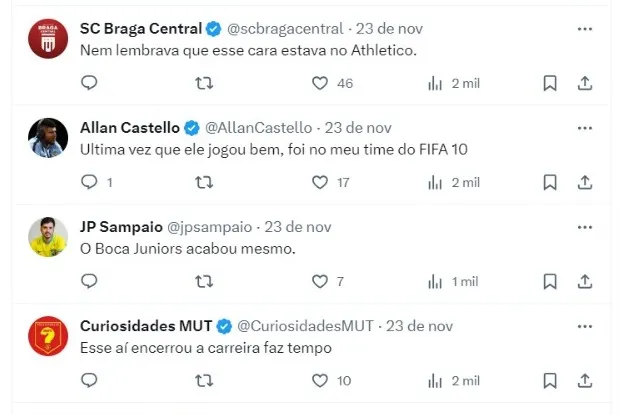Open the @AllanCastello handle link
The height and width of the screenshot is (415, 626).
260,127
